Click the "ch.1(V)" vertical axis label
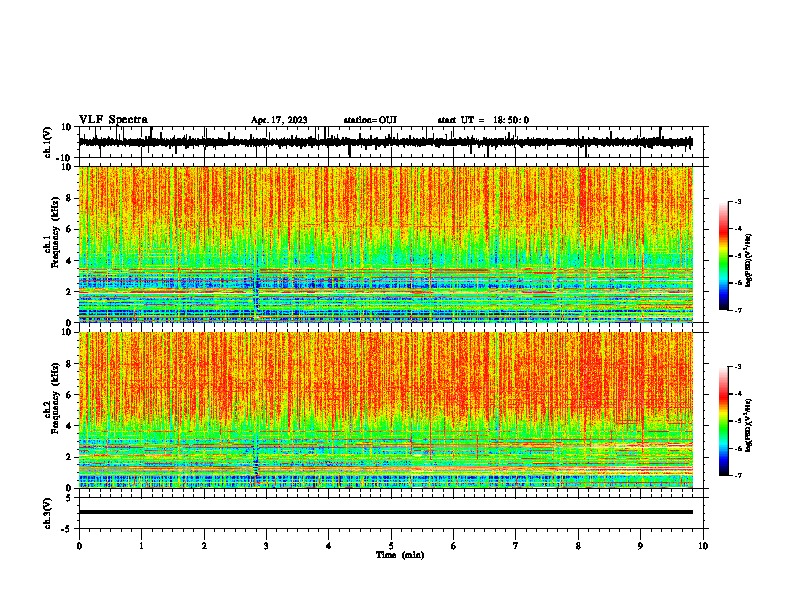The height and width of the screenshot is (612, 792). (x=49, y=142)
